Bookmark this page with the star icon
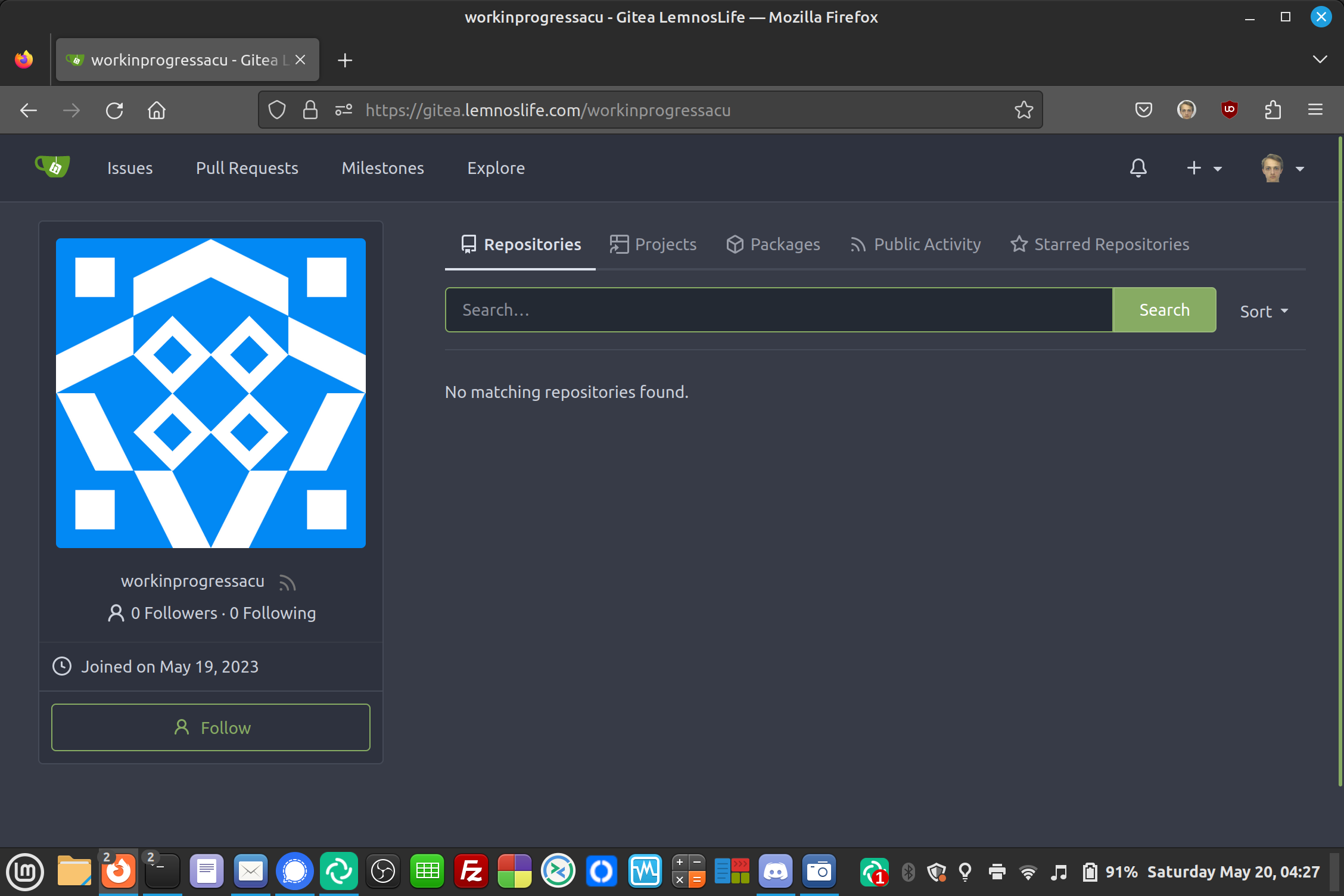The image size is (1344, 896). [x=1023, y=110]
